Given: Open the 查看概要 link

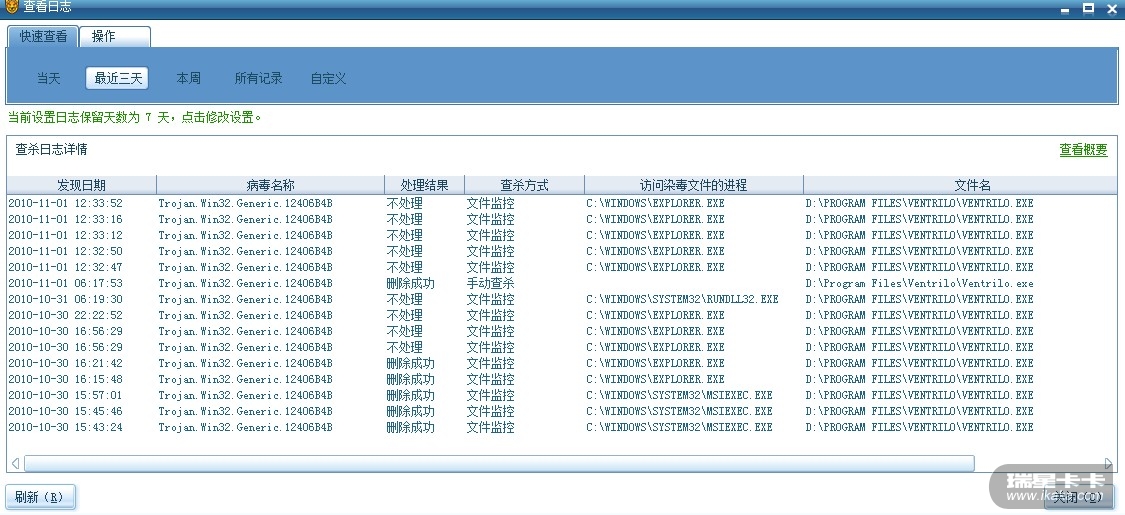Looking at the screenshot, I should 1083,150.
